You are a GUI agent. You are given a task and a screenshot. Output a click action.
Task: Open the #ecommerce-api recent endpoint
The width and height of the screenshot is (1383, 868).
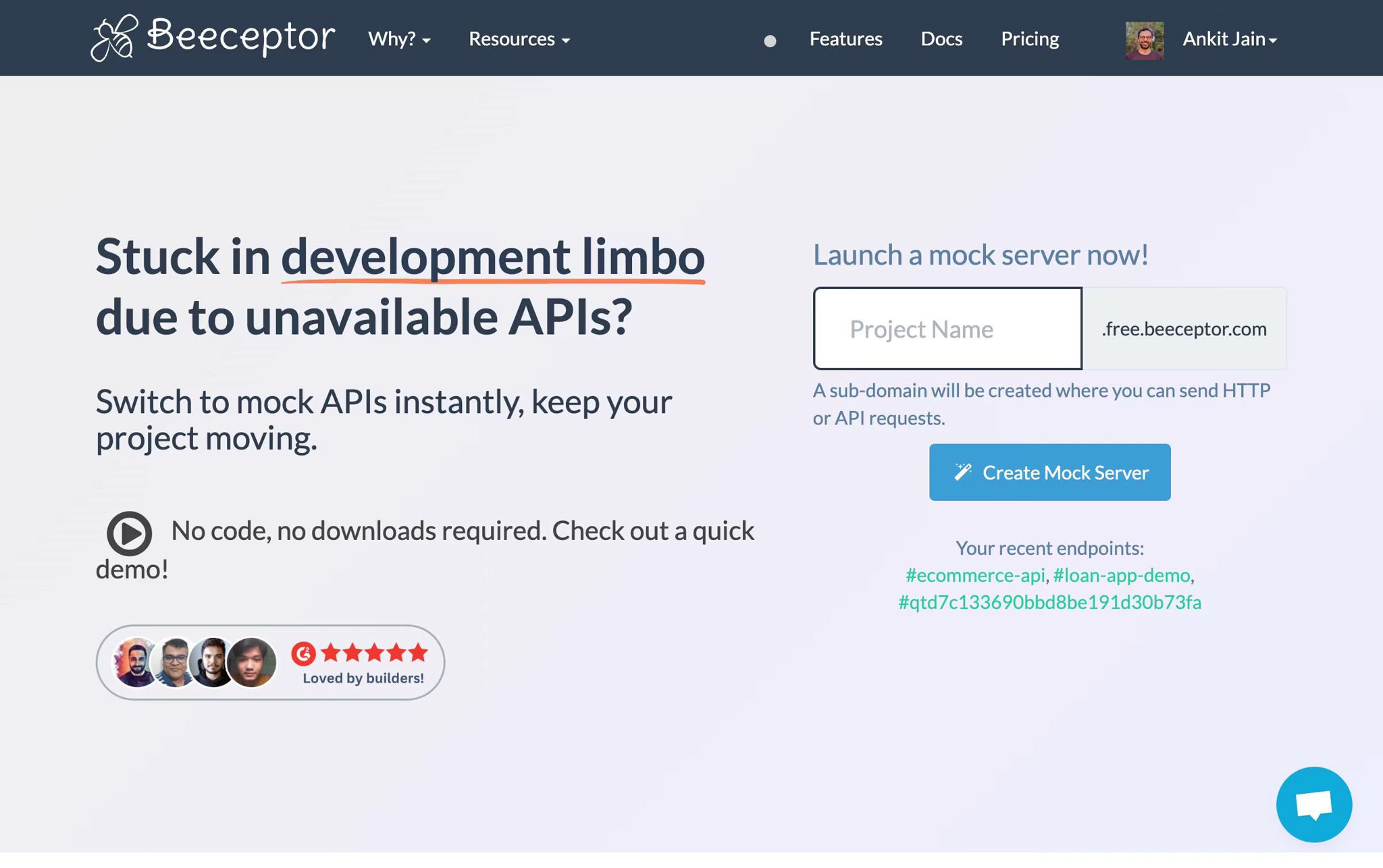pos(974,575)
